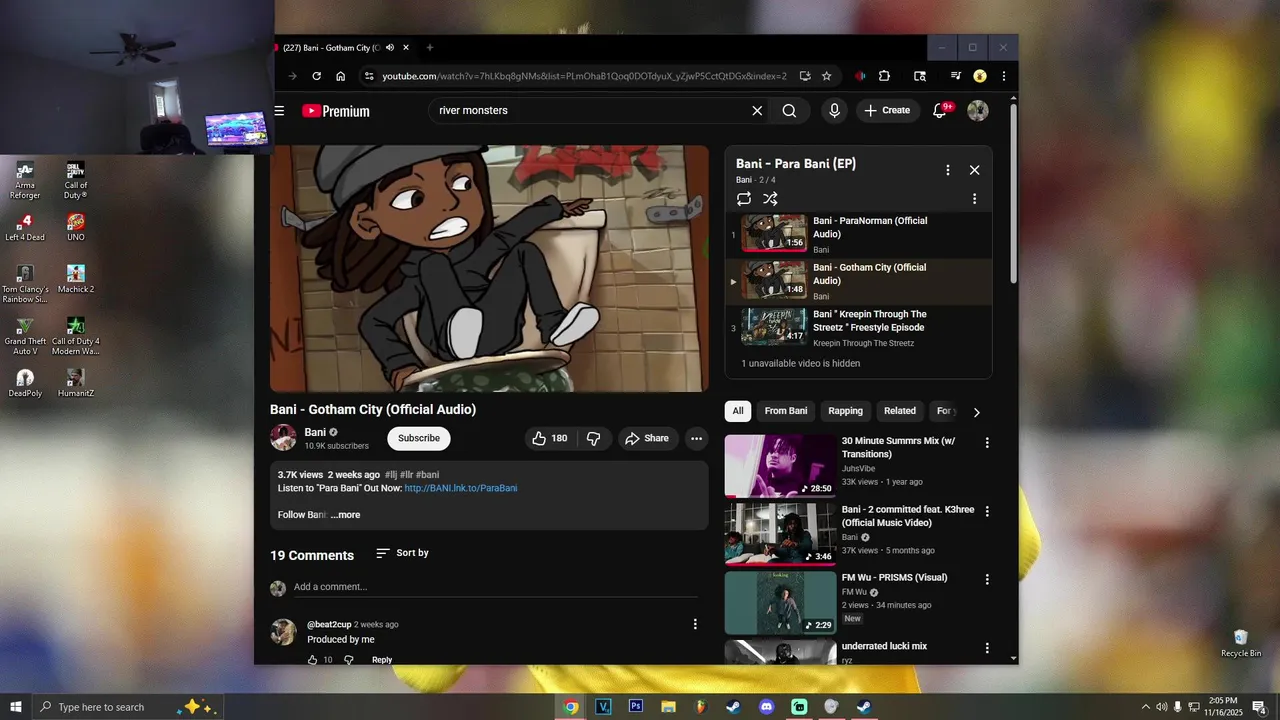Show hidden system tray icons

click(1145, 707)
